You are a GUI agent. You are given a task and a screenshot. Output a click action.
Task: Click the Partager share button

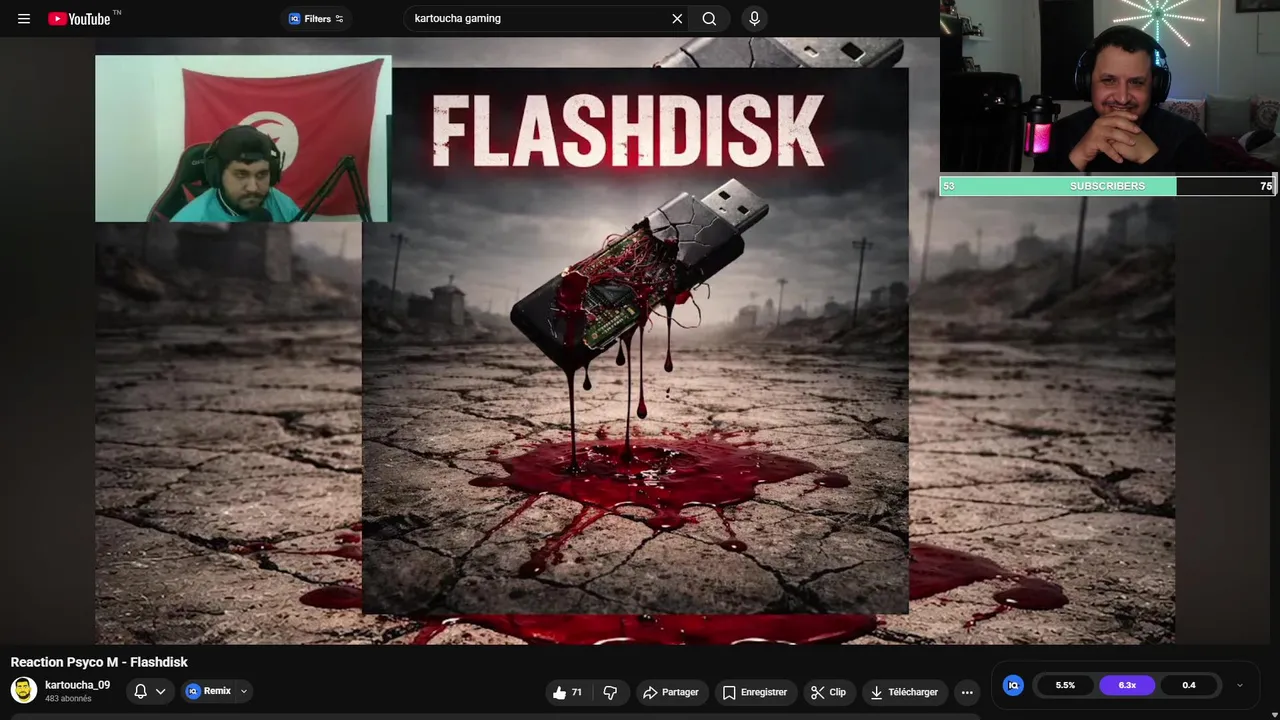[671, 692]
